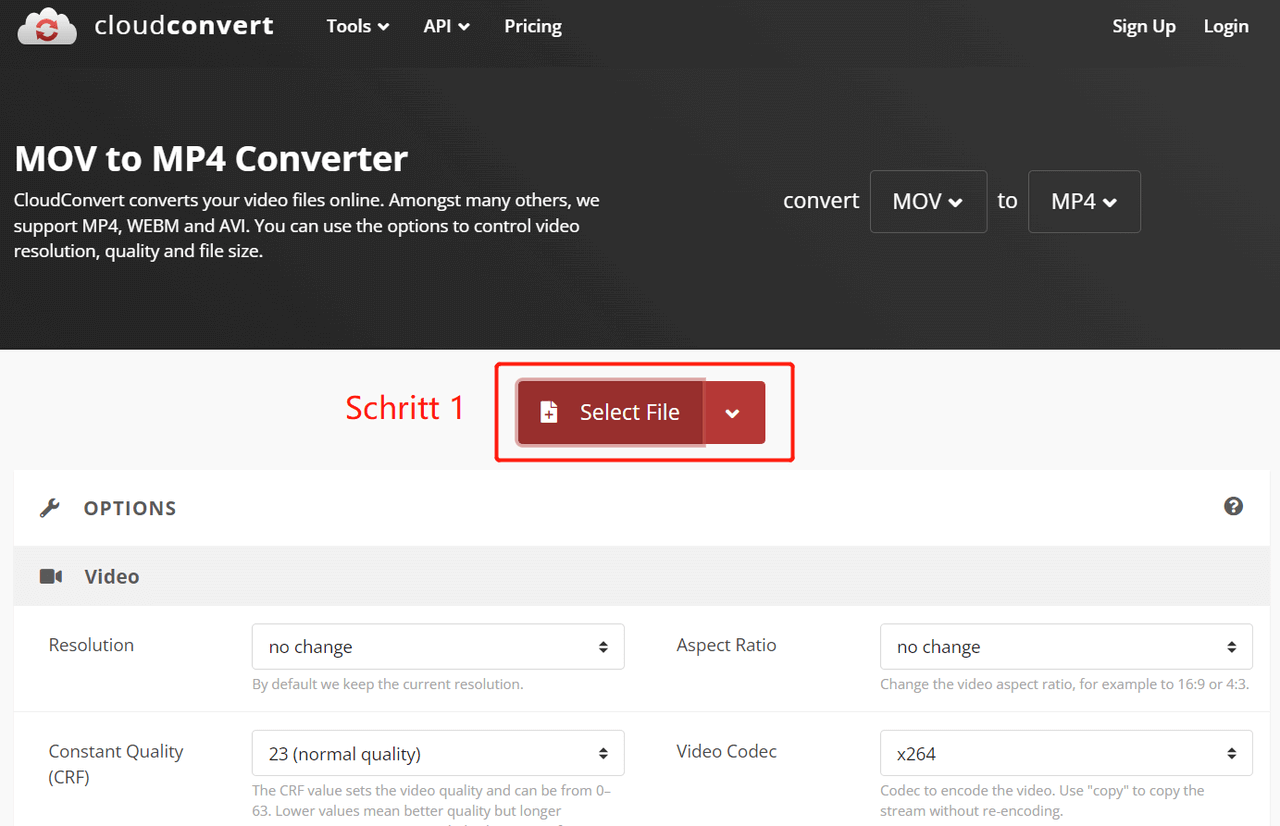
Task: Go to the Pricing page
Action: 533,26
